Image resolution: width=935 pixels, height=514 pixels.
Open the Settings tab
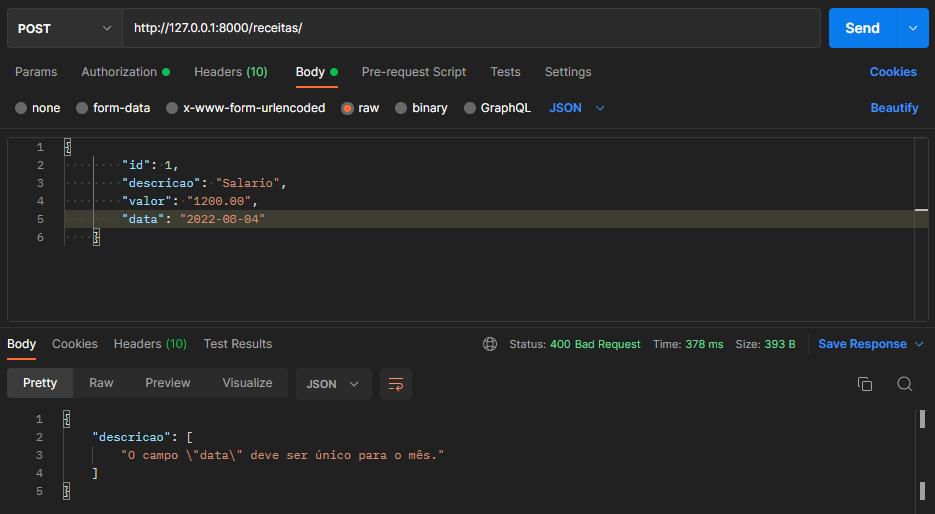[568, 72]
